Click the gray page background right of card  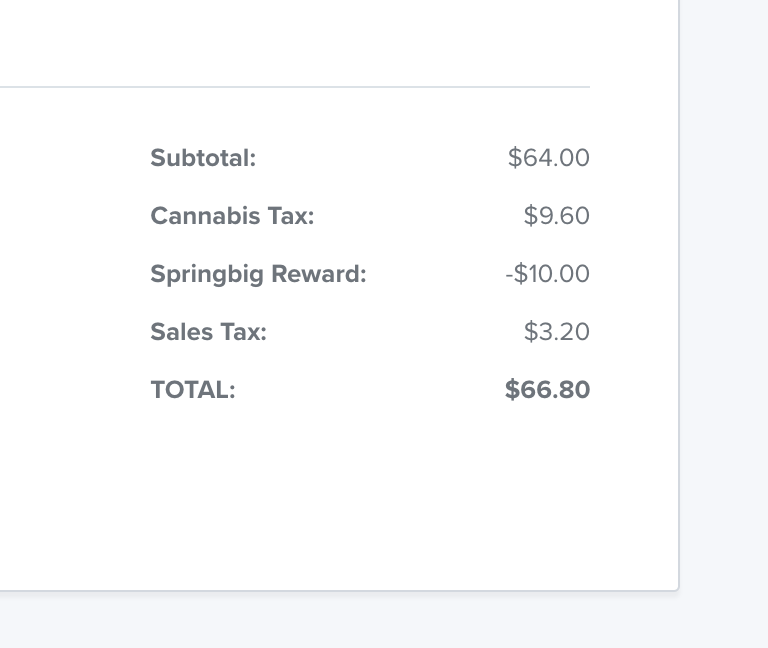(724, 294)
